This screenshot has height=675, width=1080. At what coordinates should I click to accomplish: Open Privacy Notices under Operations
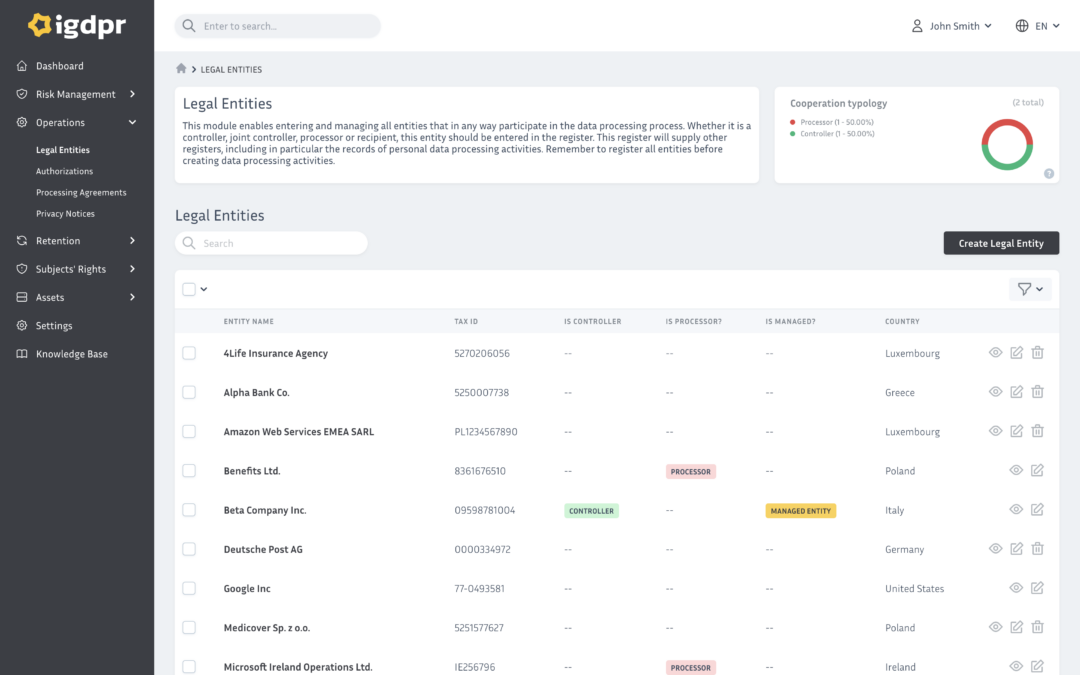point(66,213)
